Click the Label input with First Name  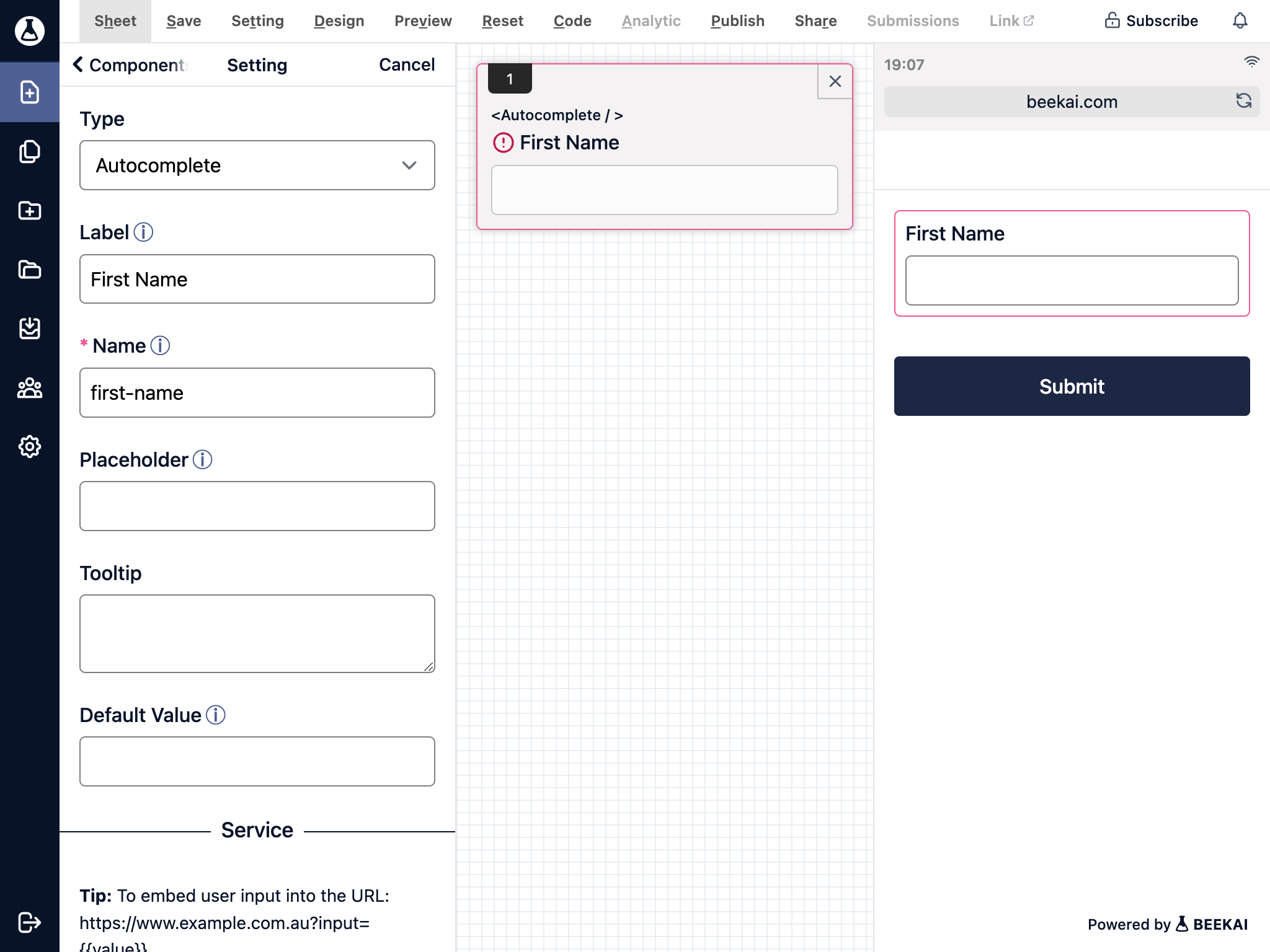pos(257,279)
